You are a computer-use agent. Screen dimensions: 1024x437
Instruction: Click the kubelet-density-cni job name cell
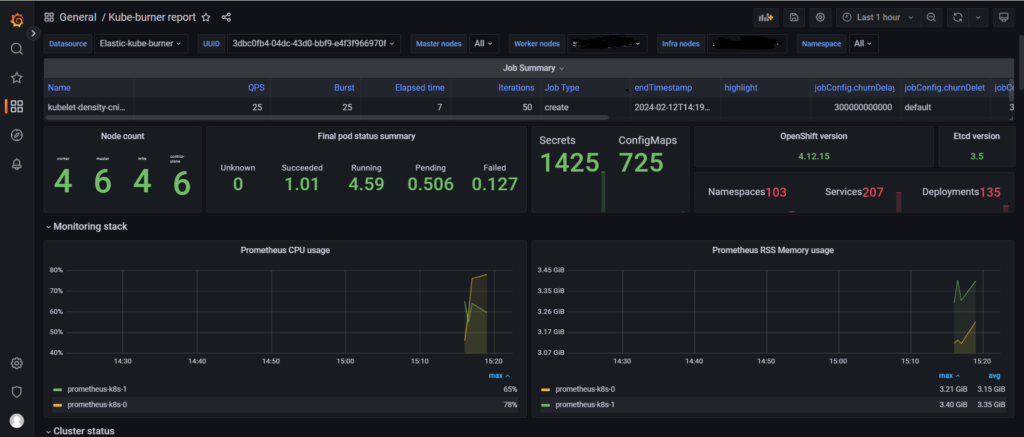(x=86, y=107)
